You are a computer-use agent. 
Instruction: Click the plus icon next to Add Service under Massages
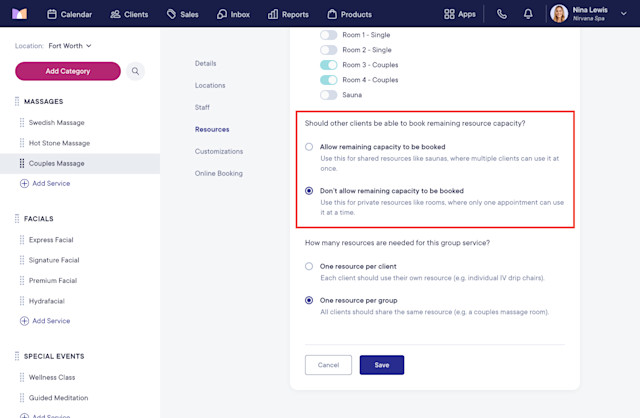(24, 183)
